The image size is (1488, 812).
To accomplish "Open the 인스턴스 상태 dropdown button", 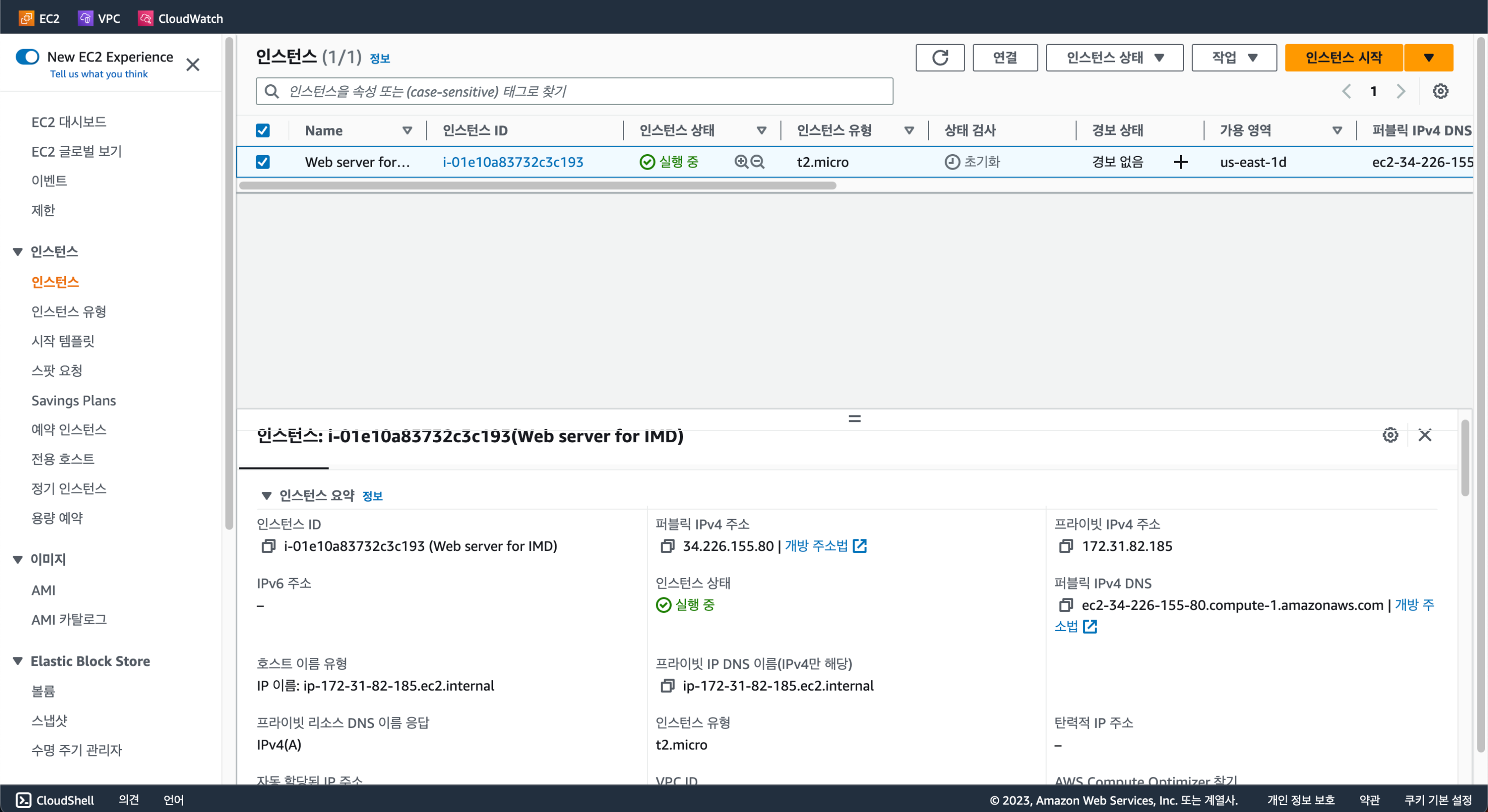I will coord(1115,58).
